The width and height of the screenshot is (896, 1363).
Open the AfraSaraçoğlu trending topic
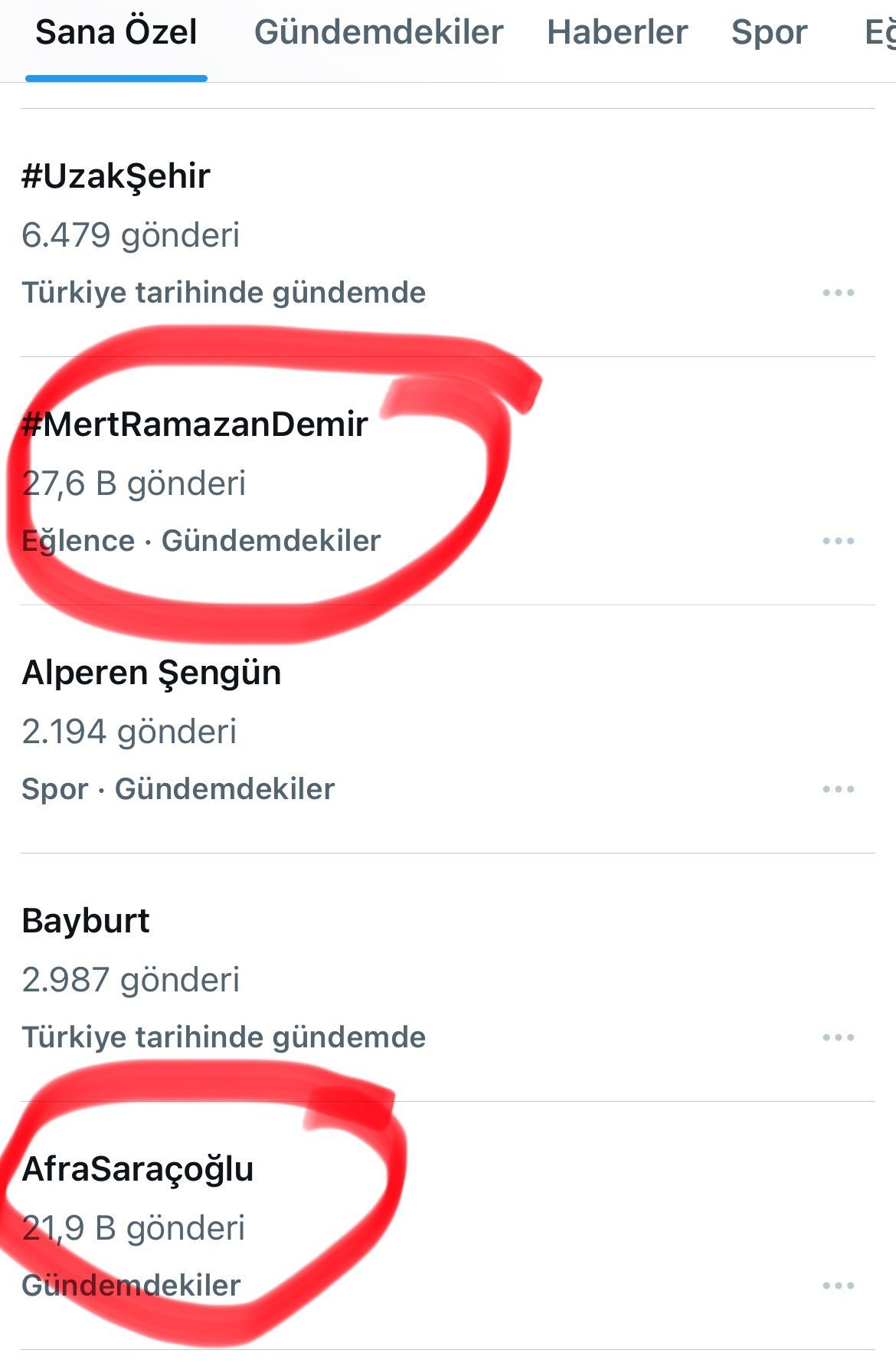coord(138,1169)
